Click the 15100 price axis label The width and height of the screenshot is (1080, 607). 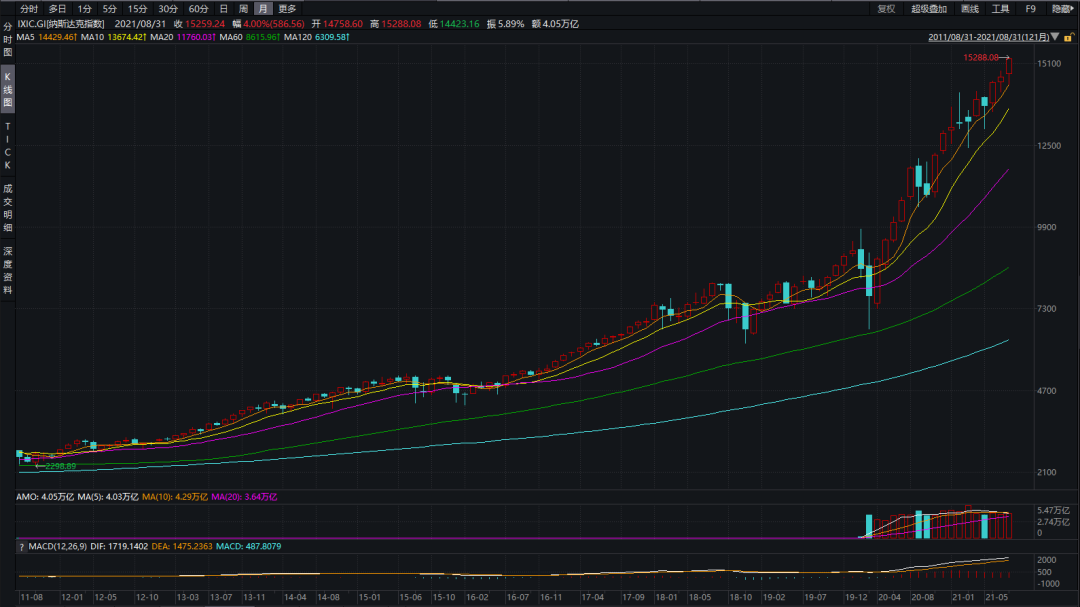(1049, 63)
